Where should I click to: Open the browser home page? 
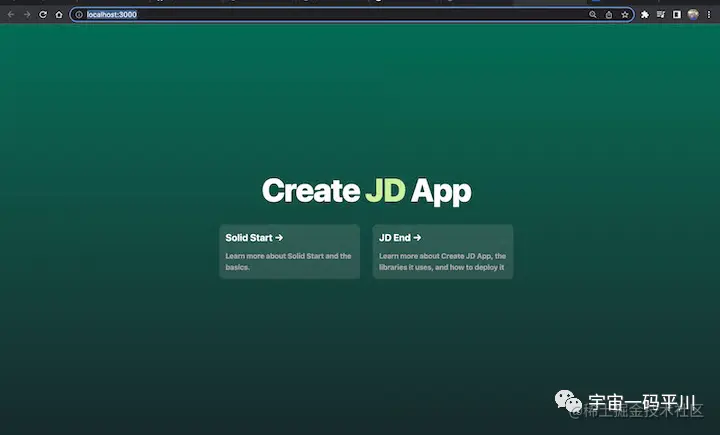[59, 15]
